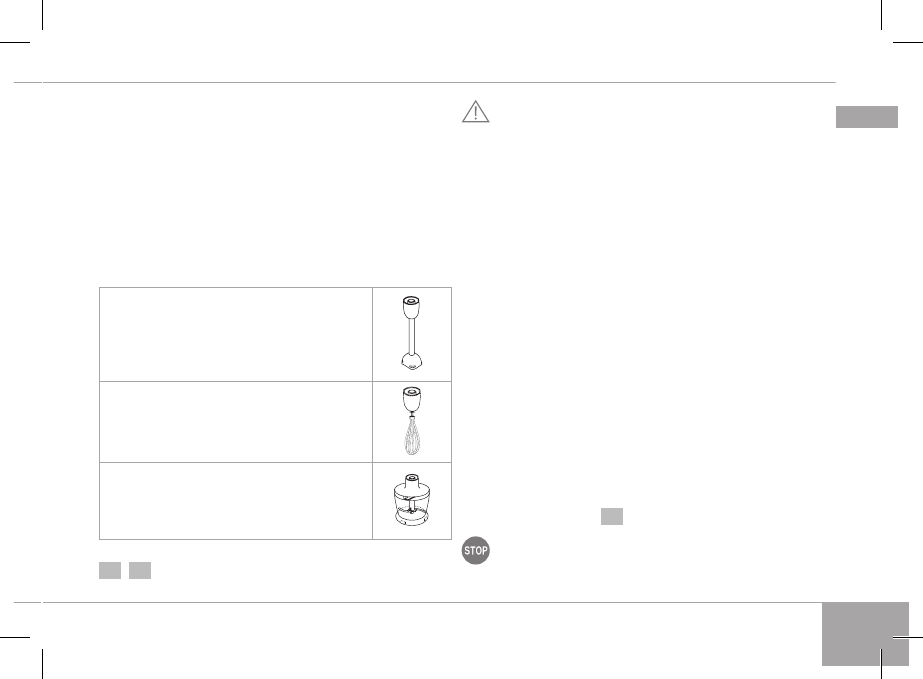Click the small gray box above STOP icon
Viewport: 923px width, 679px height.
tap(612, 516)
